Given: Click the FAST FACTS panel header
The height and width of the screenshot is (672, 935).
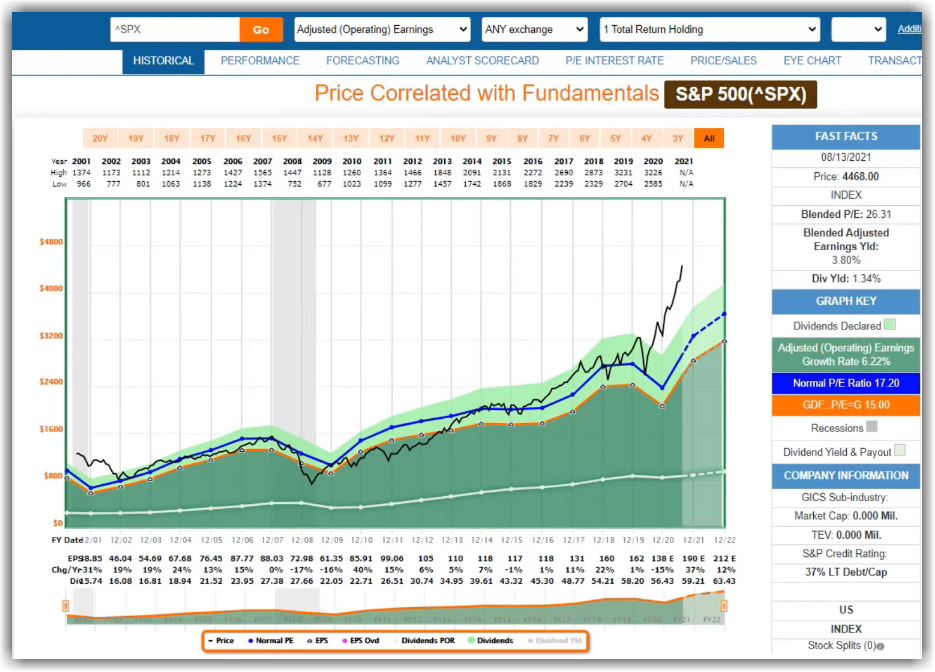Looking at the screenshot, I should click(846, 137).
